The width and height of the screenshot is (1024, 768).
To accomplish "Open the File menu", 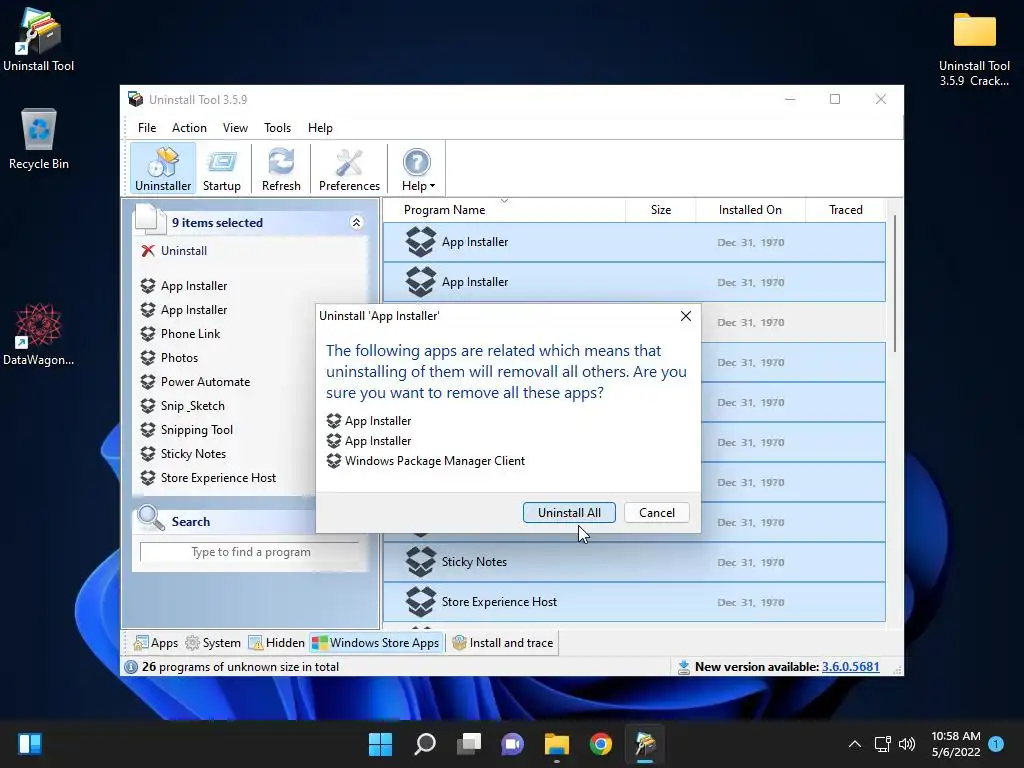I will click(x=147, y=128).
